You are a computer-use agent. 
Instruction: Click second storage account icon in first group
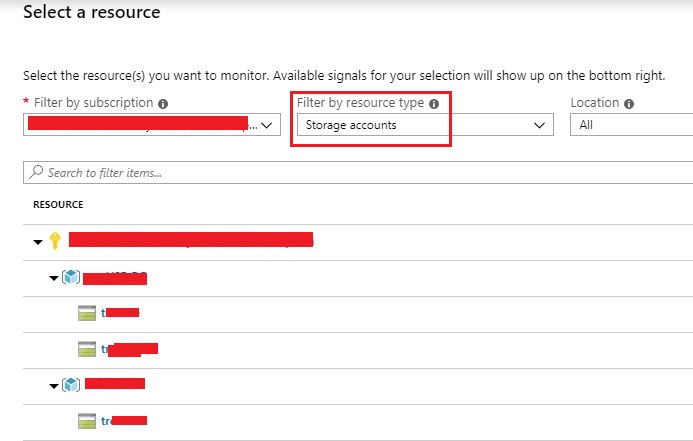pos(87,349)
